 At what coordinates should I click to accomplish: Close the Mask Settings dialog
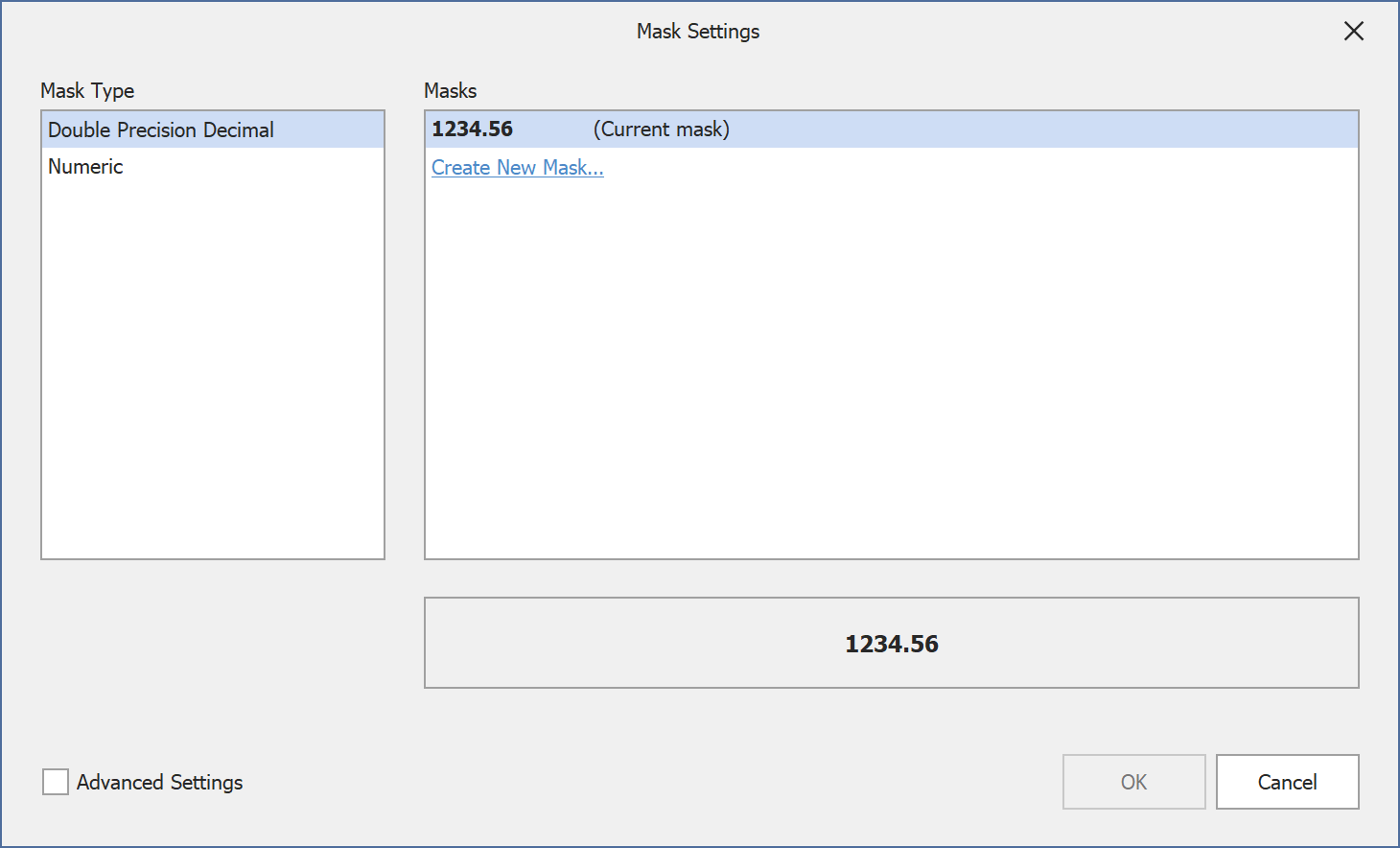(x=1354, y=31)
